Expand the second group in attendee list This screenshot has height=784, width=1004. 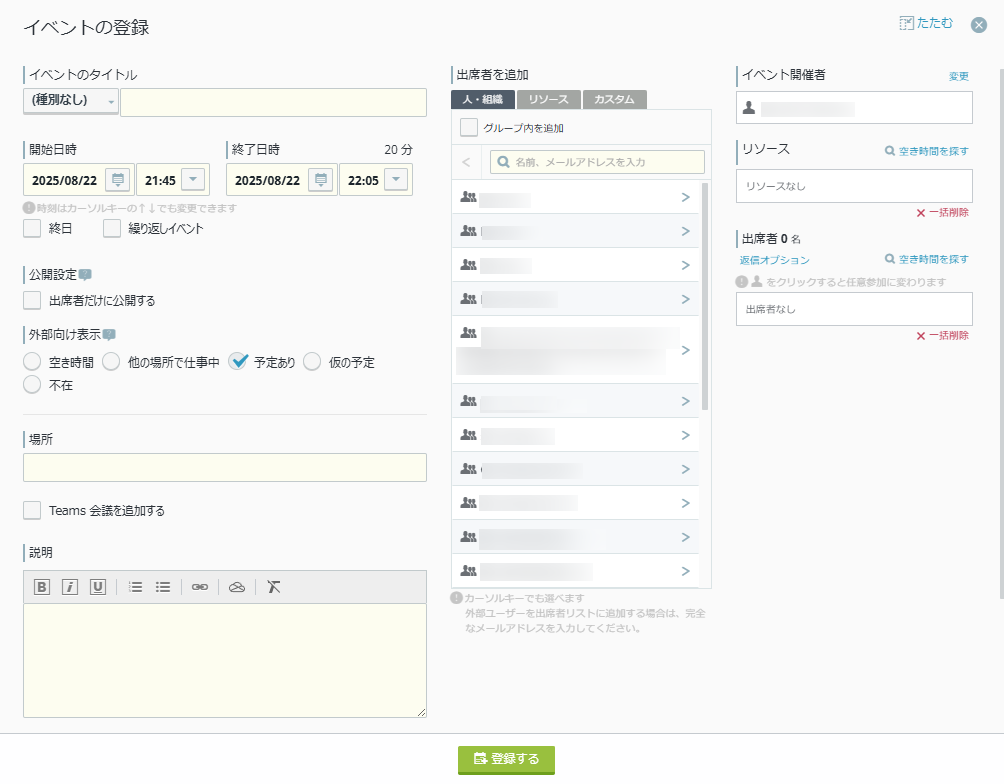coord(685,231)
